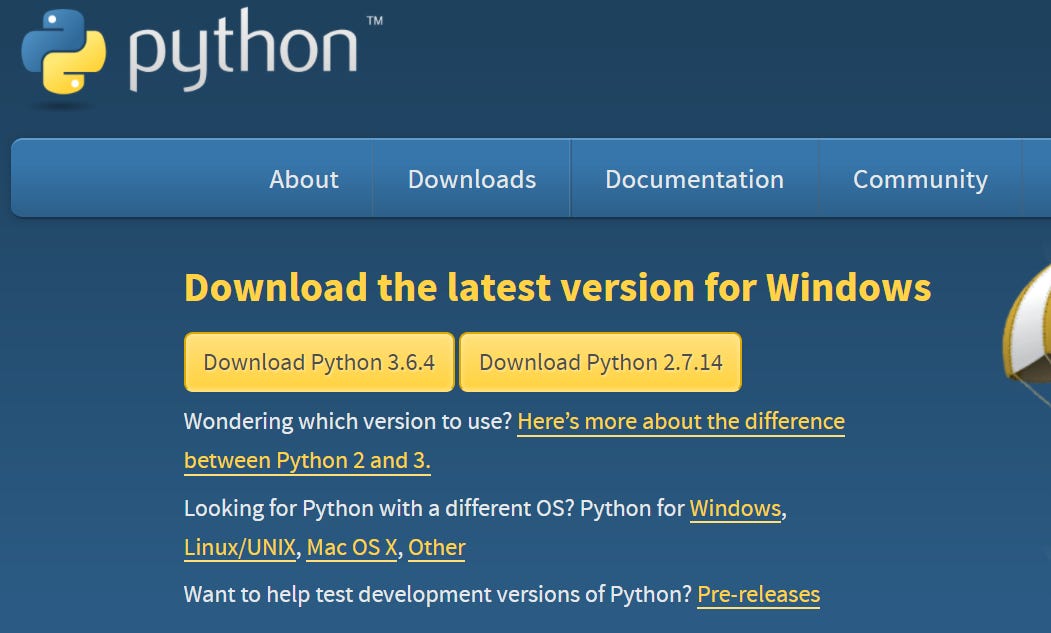Click the 'Download the latest version' heading

[556, 287]
